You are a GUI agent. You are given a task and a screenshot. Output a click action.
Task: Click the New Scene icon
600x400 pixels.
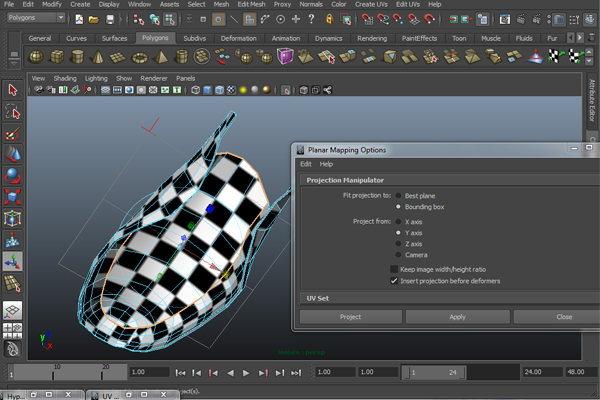click(x=79, y=19)
